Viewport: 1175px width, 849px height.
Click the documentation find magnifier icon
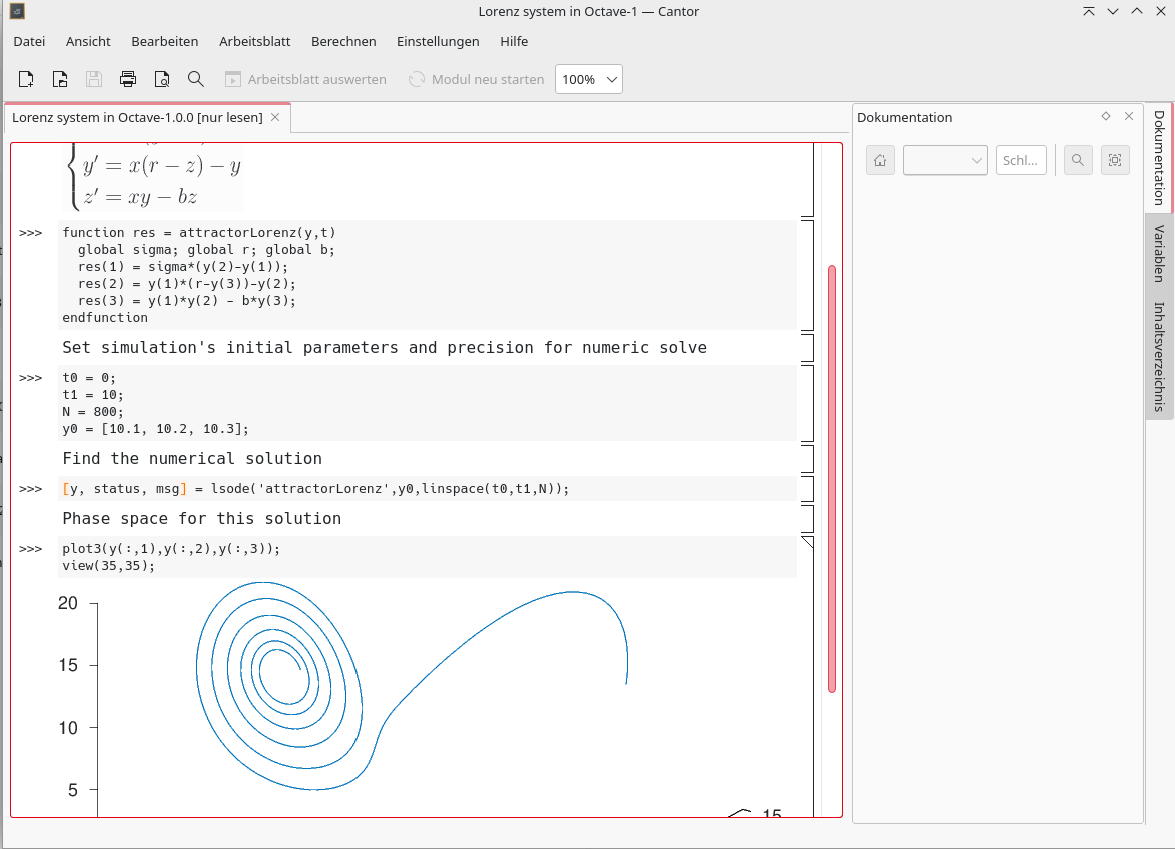pyautogui.click(x=1078, y=160)
